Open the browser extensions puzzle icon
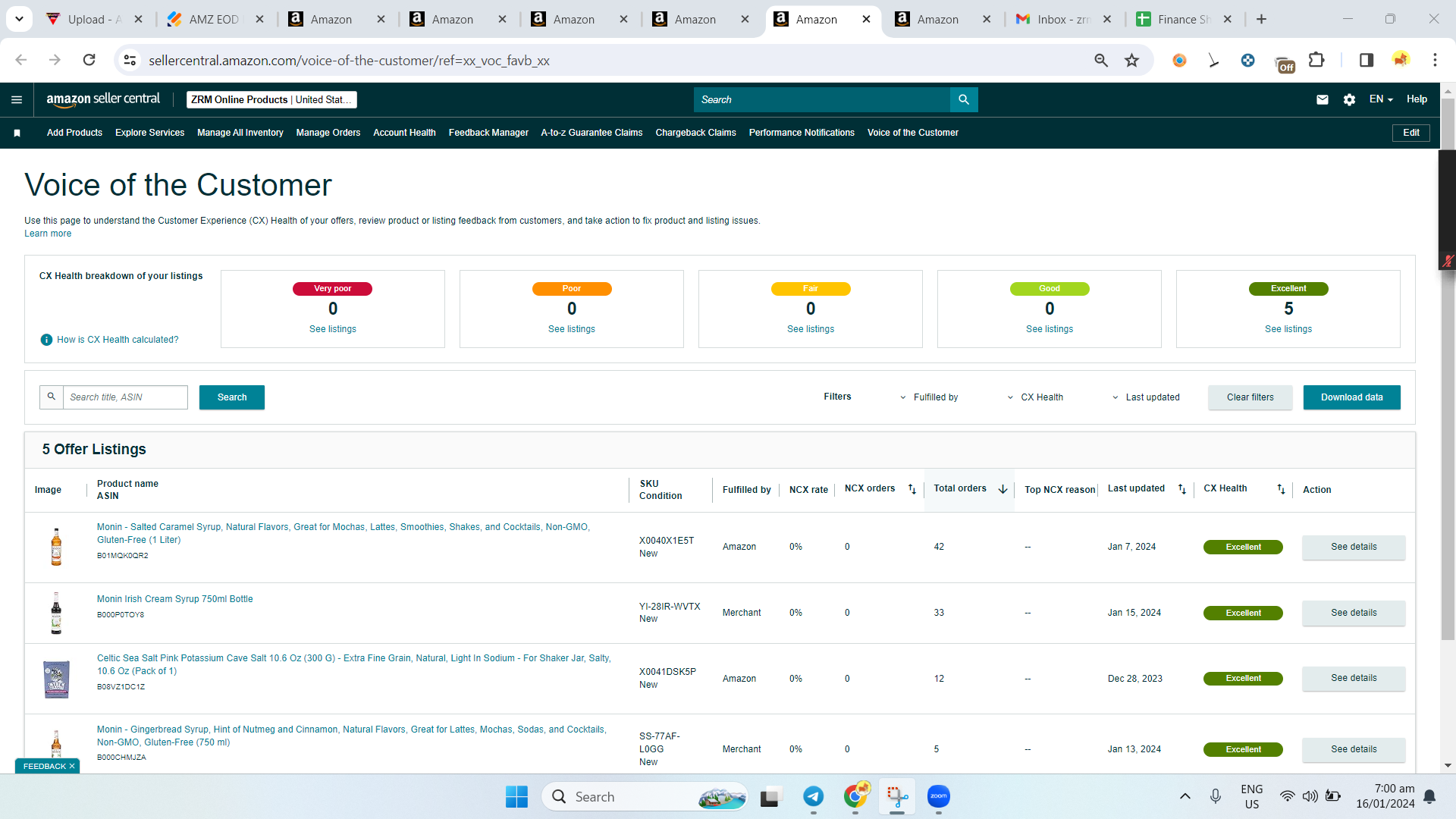 tap(1316, 60)
